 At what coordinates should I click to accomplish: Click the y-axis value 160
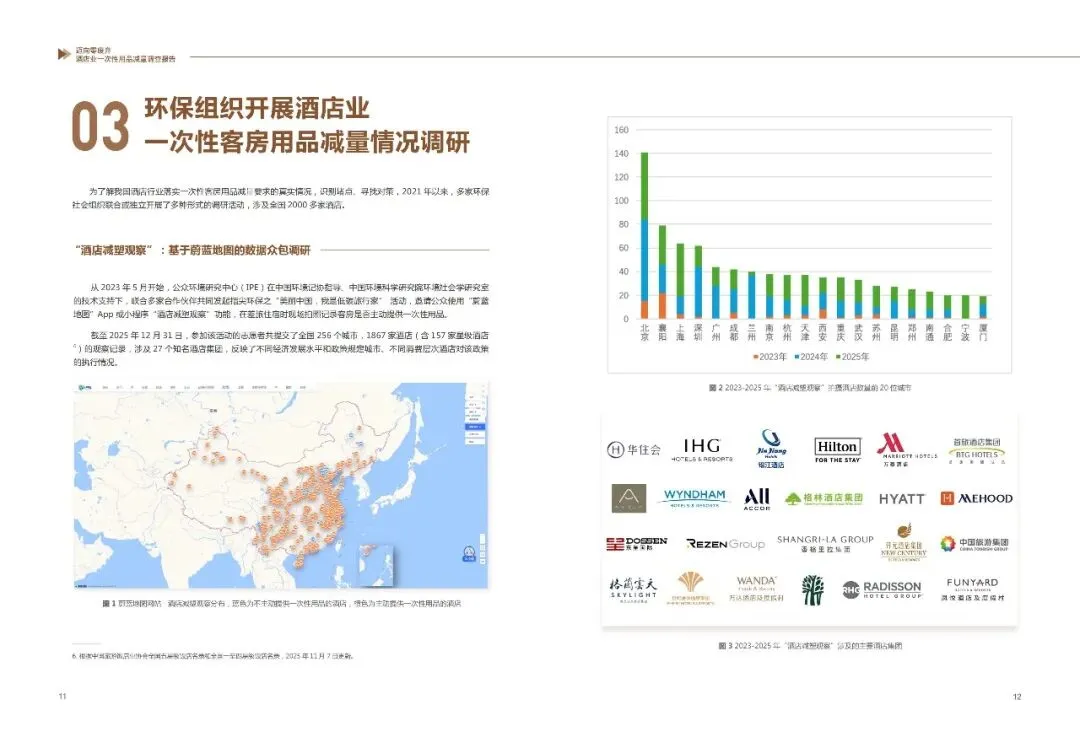pyautogui.click(x=621, y=130)
